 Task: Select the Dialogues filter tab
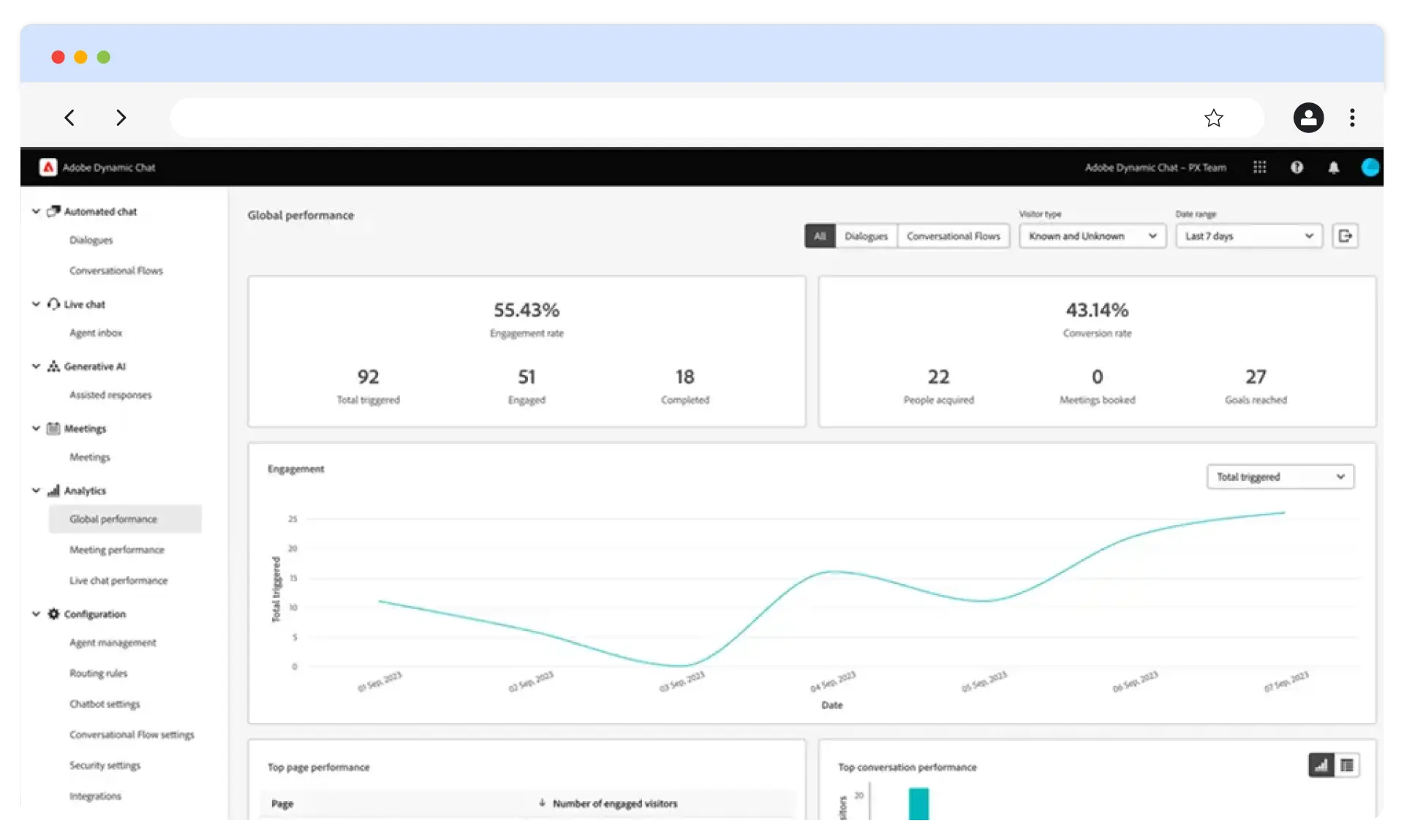point(866,236)
